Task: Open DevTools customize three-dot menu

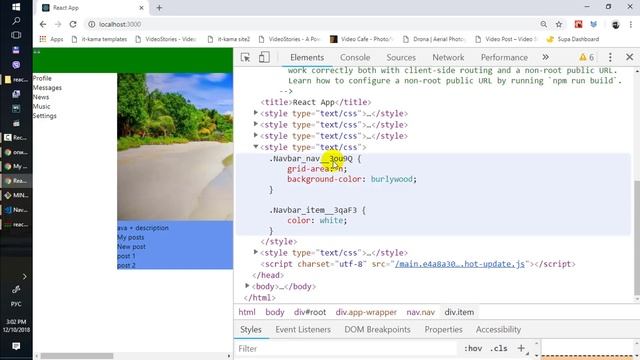Action: pos(610,58)
